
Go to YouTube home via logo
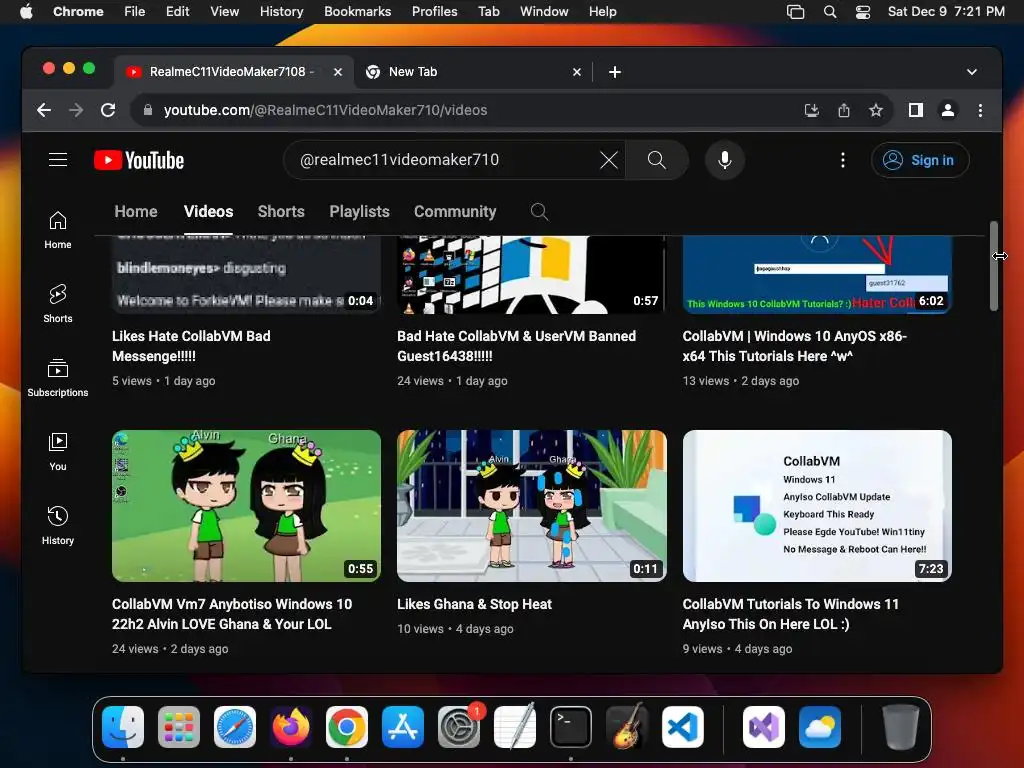[139, 160]
